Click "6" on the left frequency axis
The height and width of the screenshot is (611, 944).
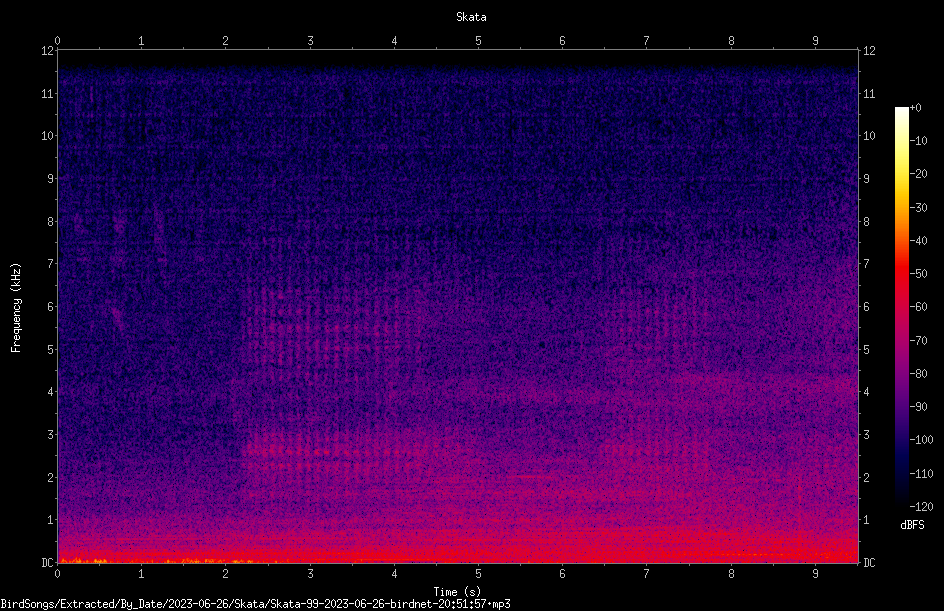50,307
